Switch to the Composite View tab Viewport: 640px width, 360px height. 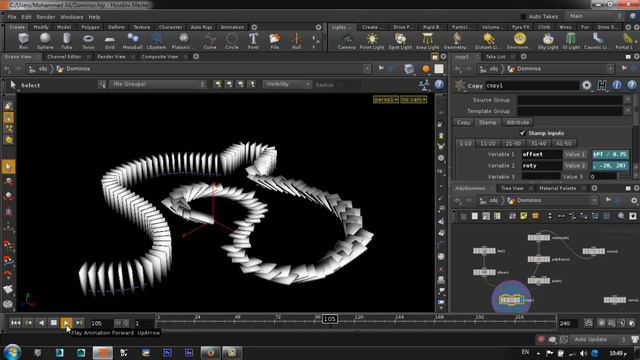[160, 57]
